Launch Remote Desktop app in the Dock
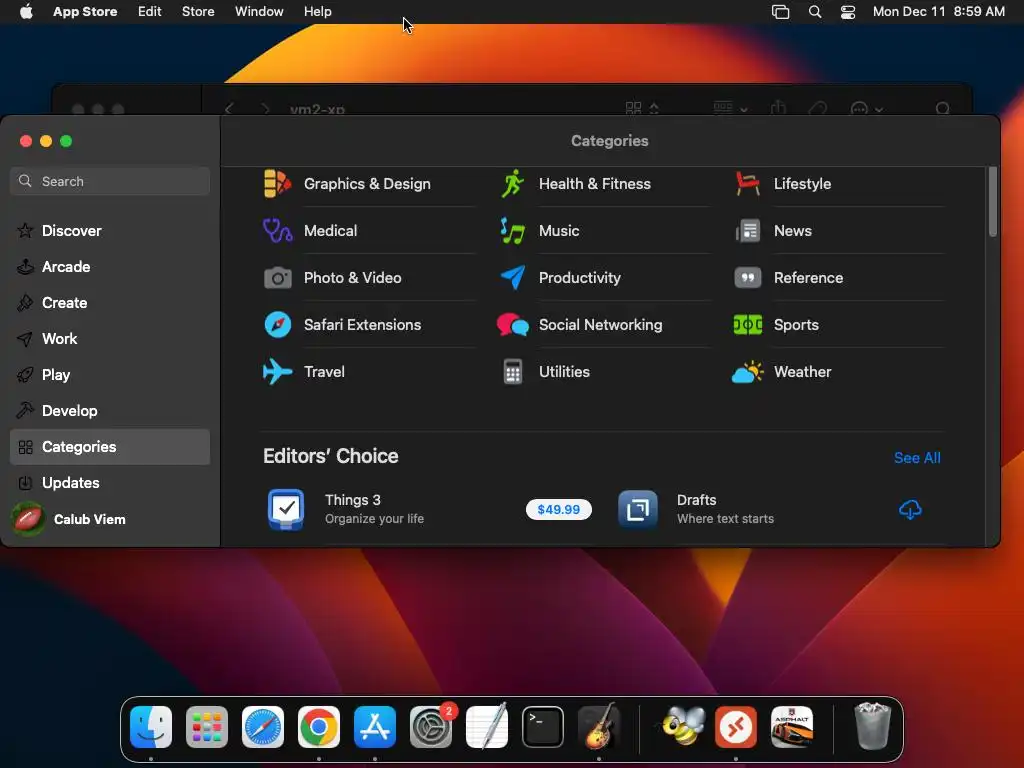Image resolution: width=1024 pixels, height=768 pixels. [x=736, y=727]
